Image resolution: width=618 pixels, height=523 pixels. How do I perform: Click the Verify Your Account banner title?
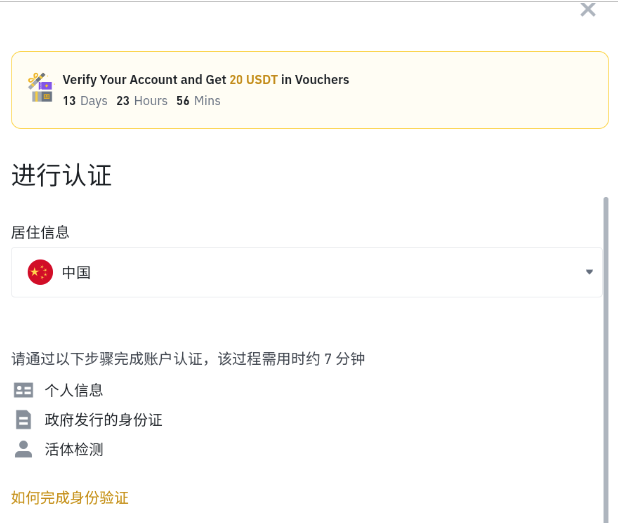tap(144, 79)
